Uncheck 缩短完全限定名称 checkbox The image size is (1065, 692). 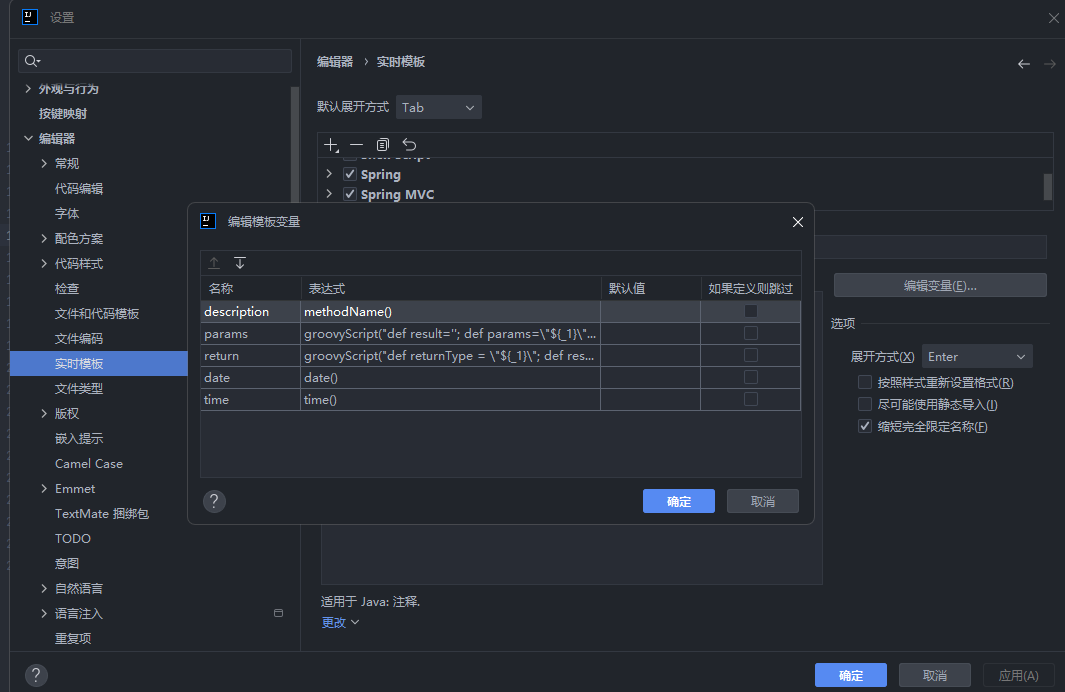tap(865, 426)
